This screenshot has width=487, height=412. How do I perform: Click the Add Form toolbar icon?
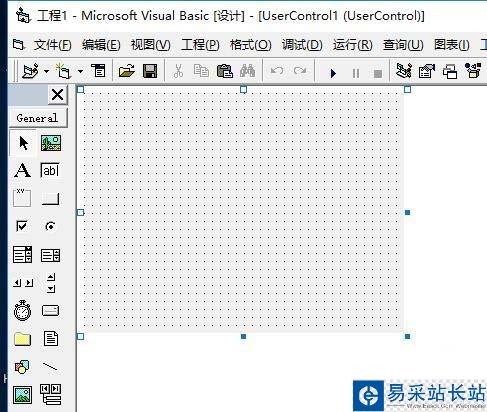tap(63, 71)
